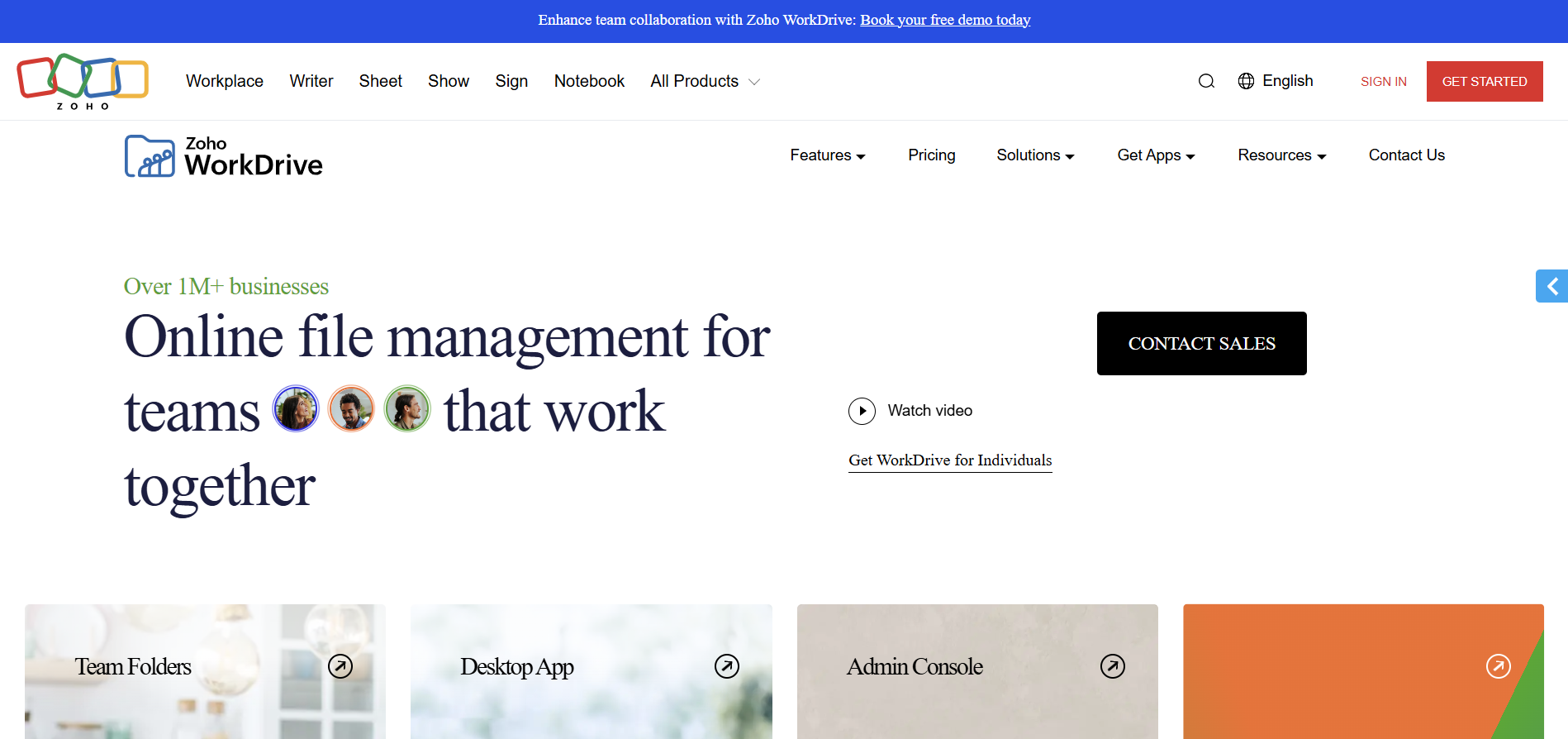This screenshot has width=1568, height=739.
Task: Open the Resources dropdown menu
Action: 1281,155
